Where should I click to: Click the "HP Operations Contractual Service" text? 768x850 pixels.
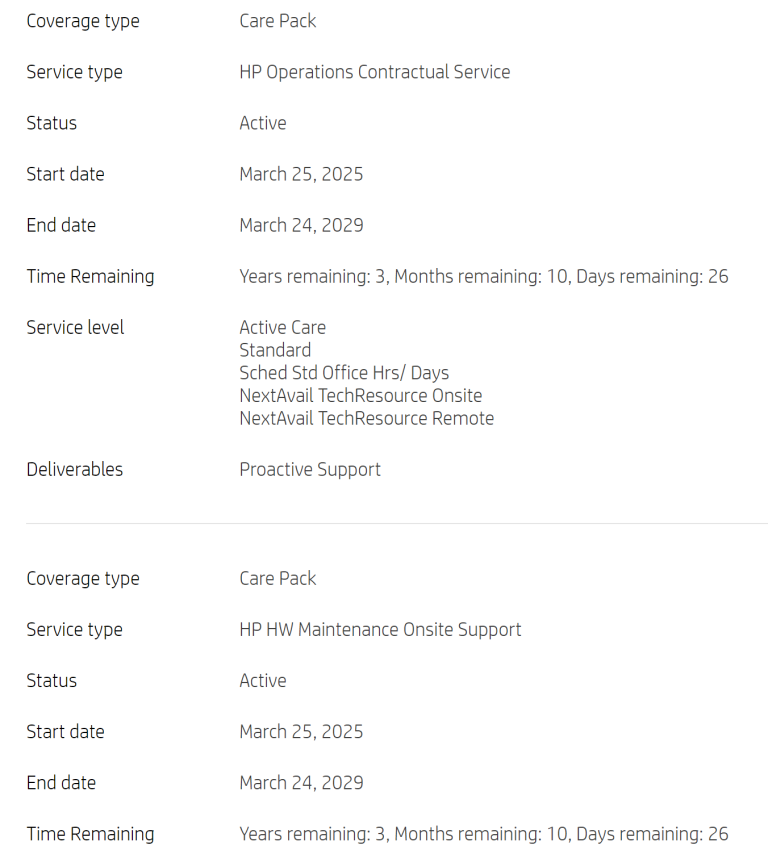coord(374,72)
